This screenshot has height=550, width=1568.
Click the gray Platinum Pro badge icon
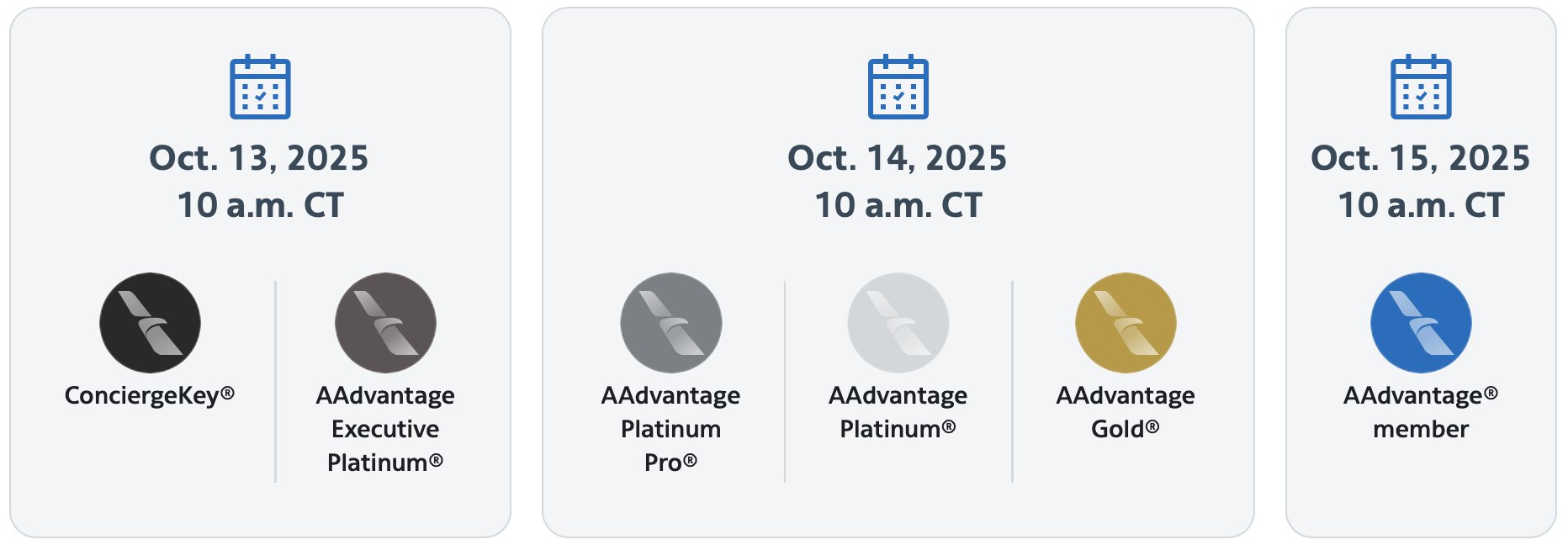pyautogui.click(x=670, y=323)
